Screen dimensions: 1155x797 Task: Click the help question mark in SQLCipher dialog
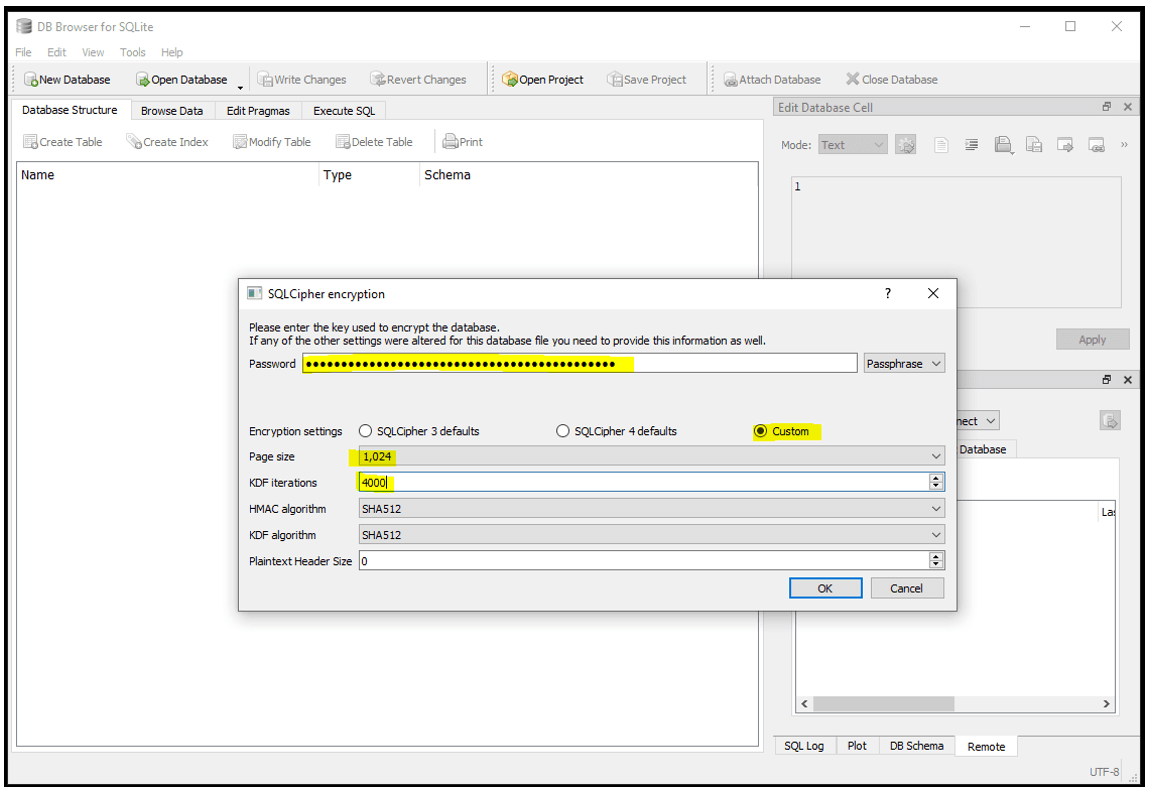pyautogui.click(x=888, y=293)
